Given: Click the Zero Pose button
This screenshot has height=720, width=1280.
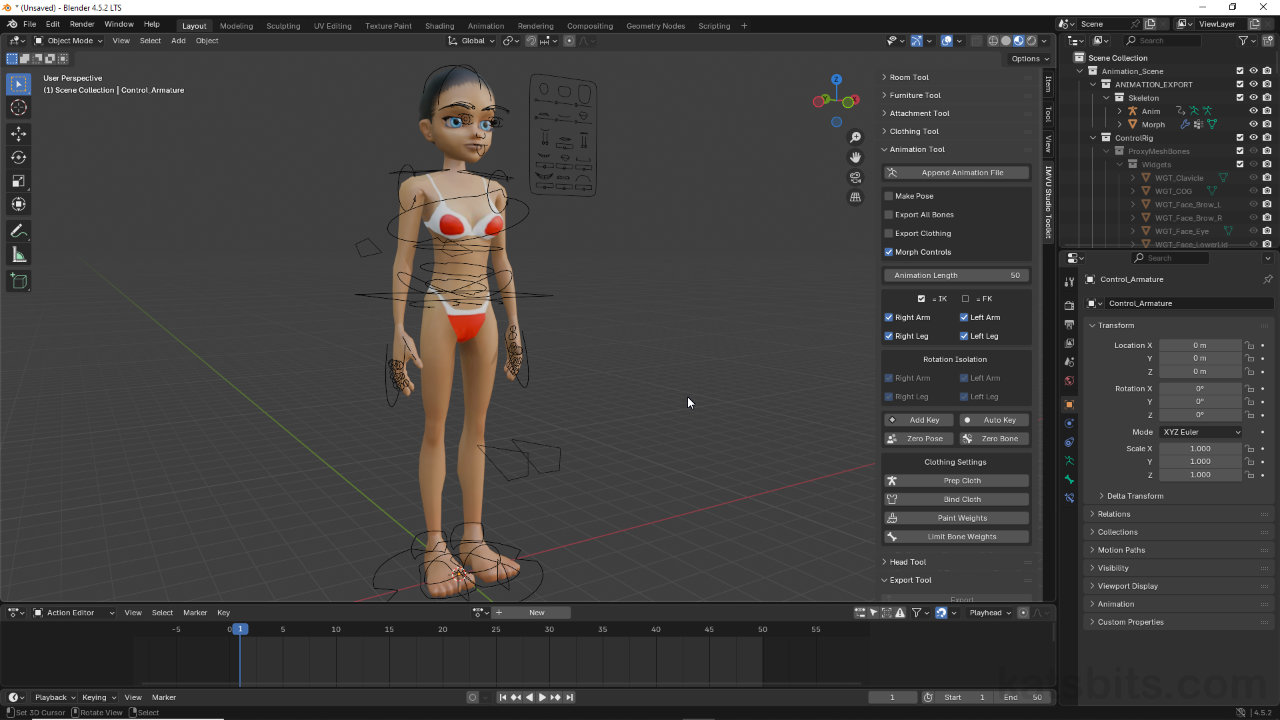Looking at the screenshot, I should point(919,439).
